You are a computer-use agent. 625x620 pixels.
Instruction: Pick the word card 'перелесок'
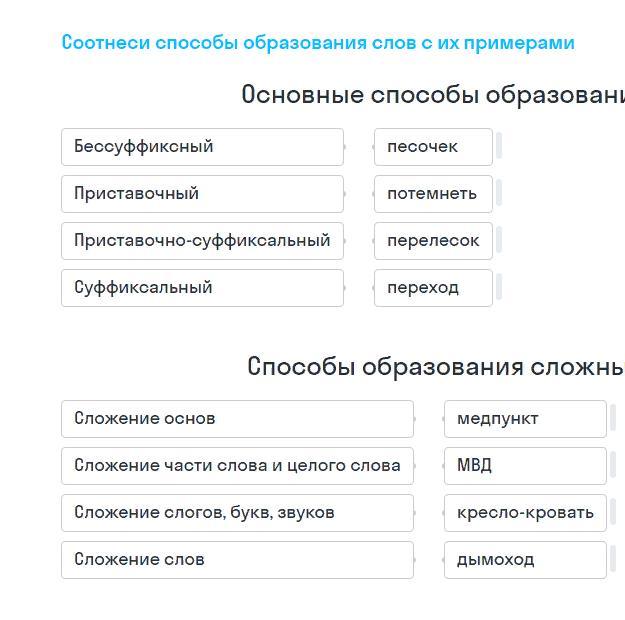pos(433,241)
